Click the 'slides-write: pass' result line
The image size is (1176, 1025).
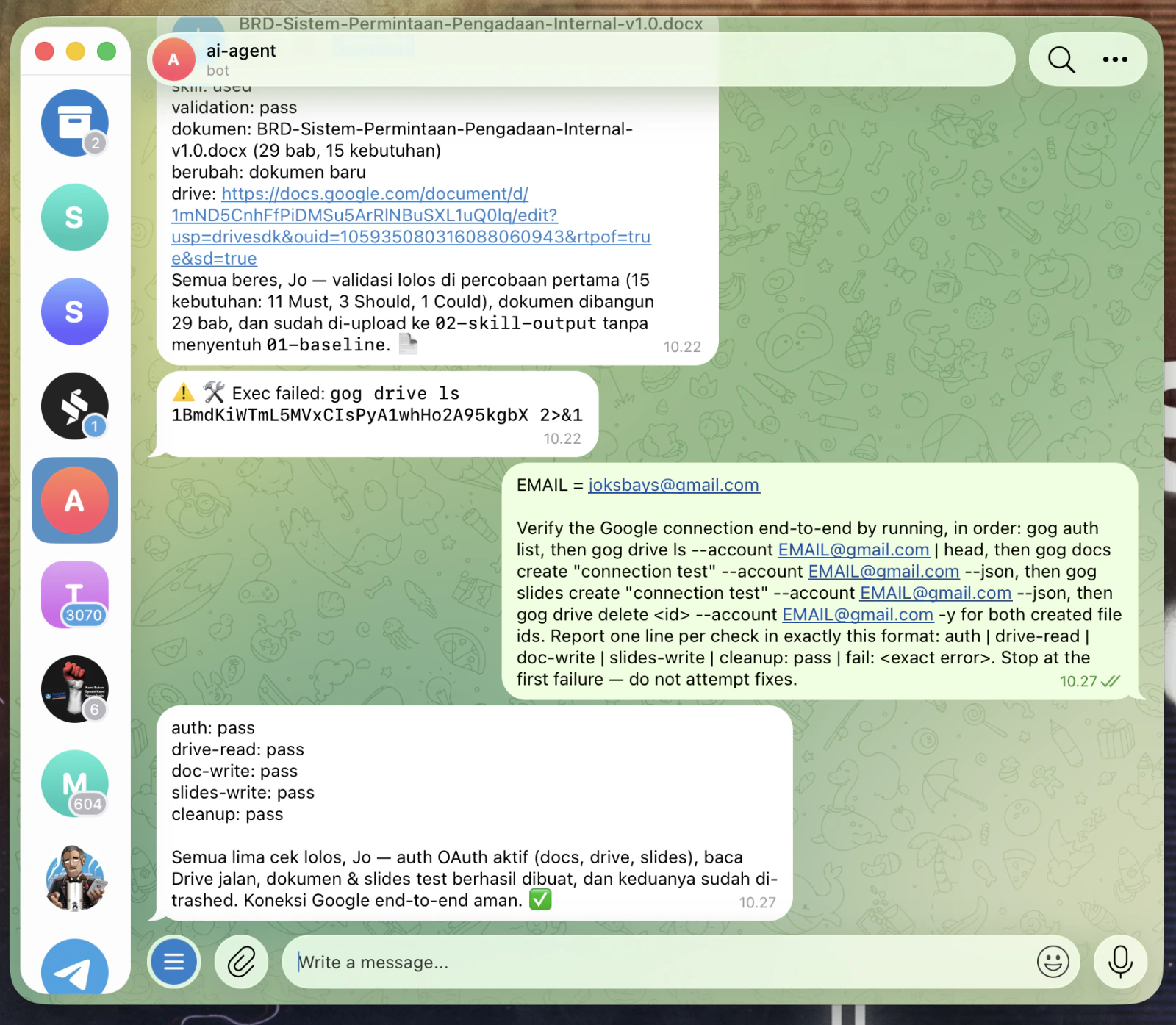click(243, 792)
